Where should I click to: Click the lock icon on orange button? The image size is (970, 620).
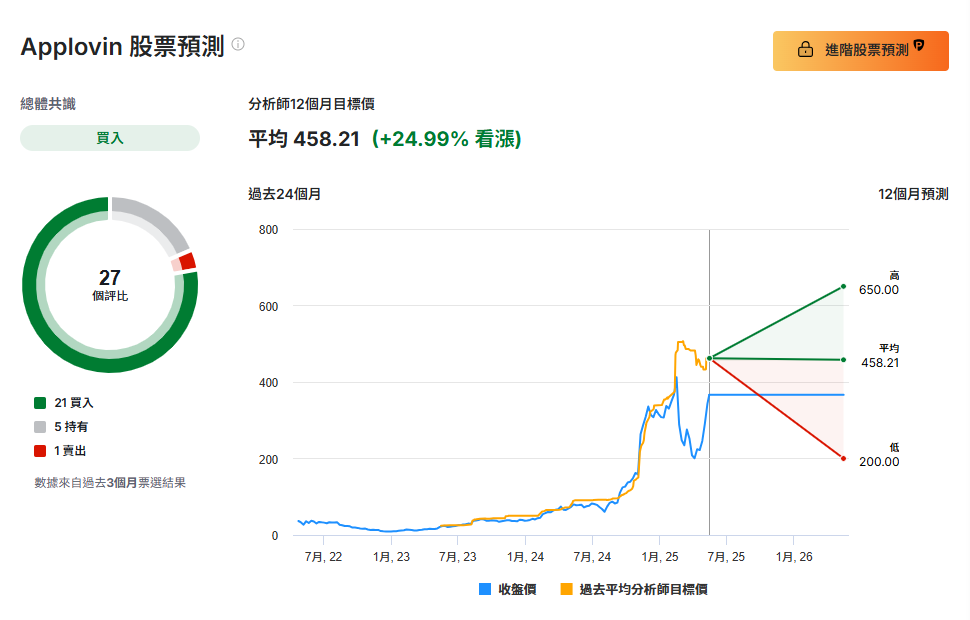click(804, 50)
